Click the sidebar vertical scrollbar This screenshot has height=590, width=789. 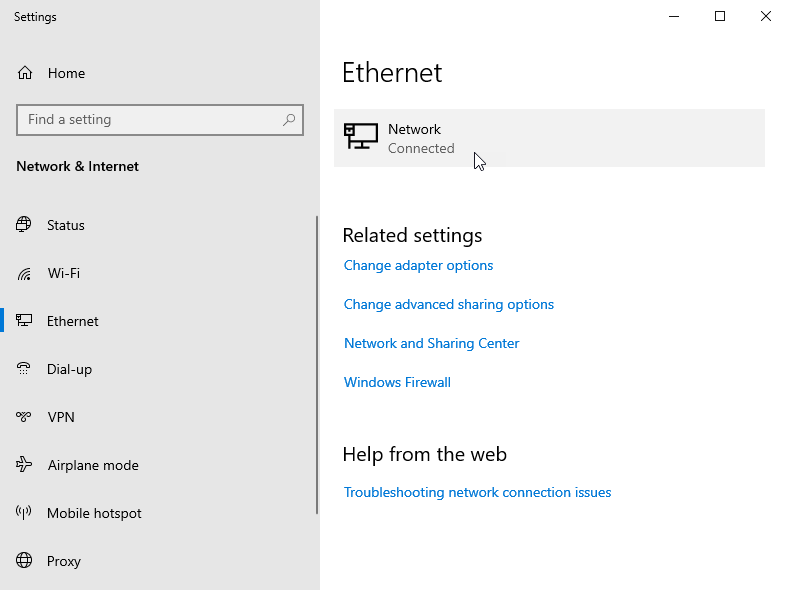point(317,365)
